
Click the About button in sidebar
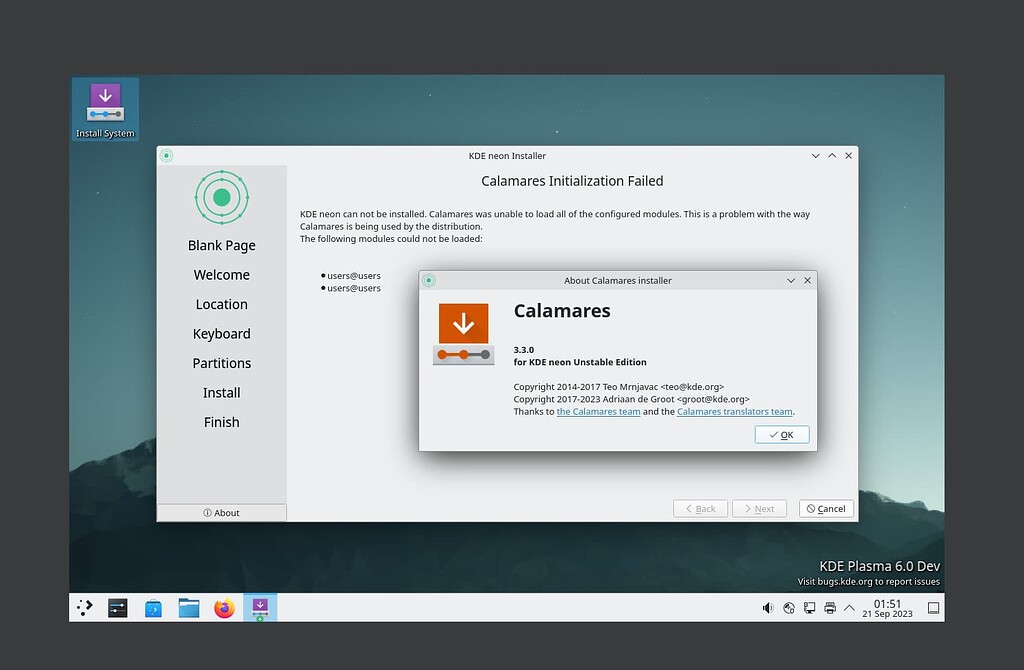point(221,513)
